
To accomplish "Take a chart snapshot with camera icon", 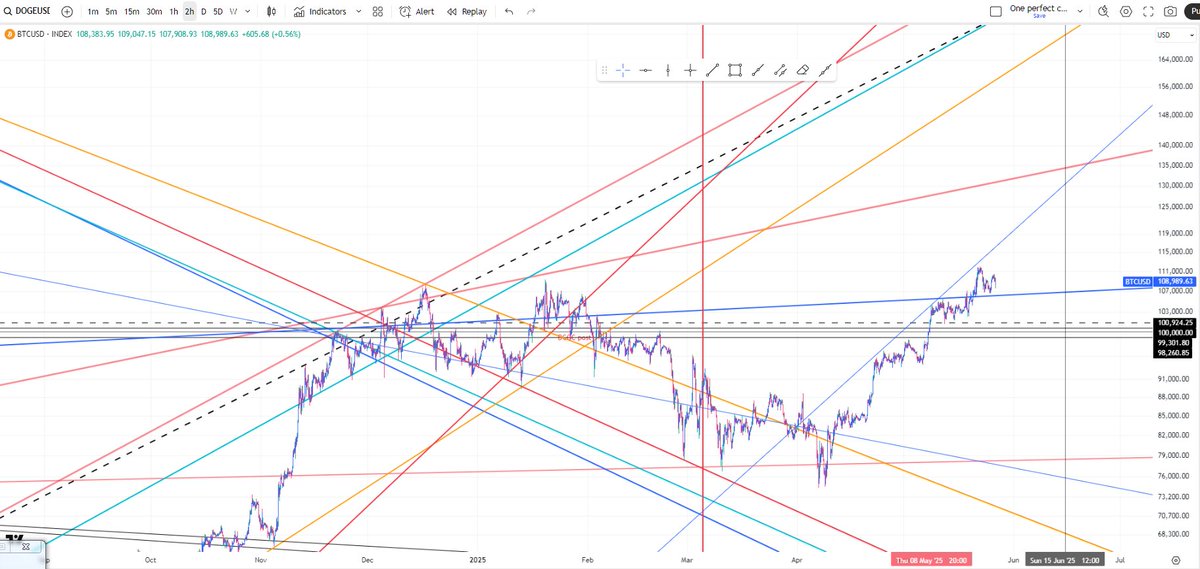I will pyautogui.click(x=1170, y=11).
